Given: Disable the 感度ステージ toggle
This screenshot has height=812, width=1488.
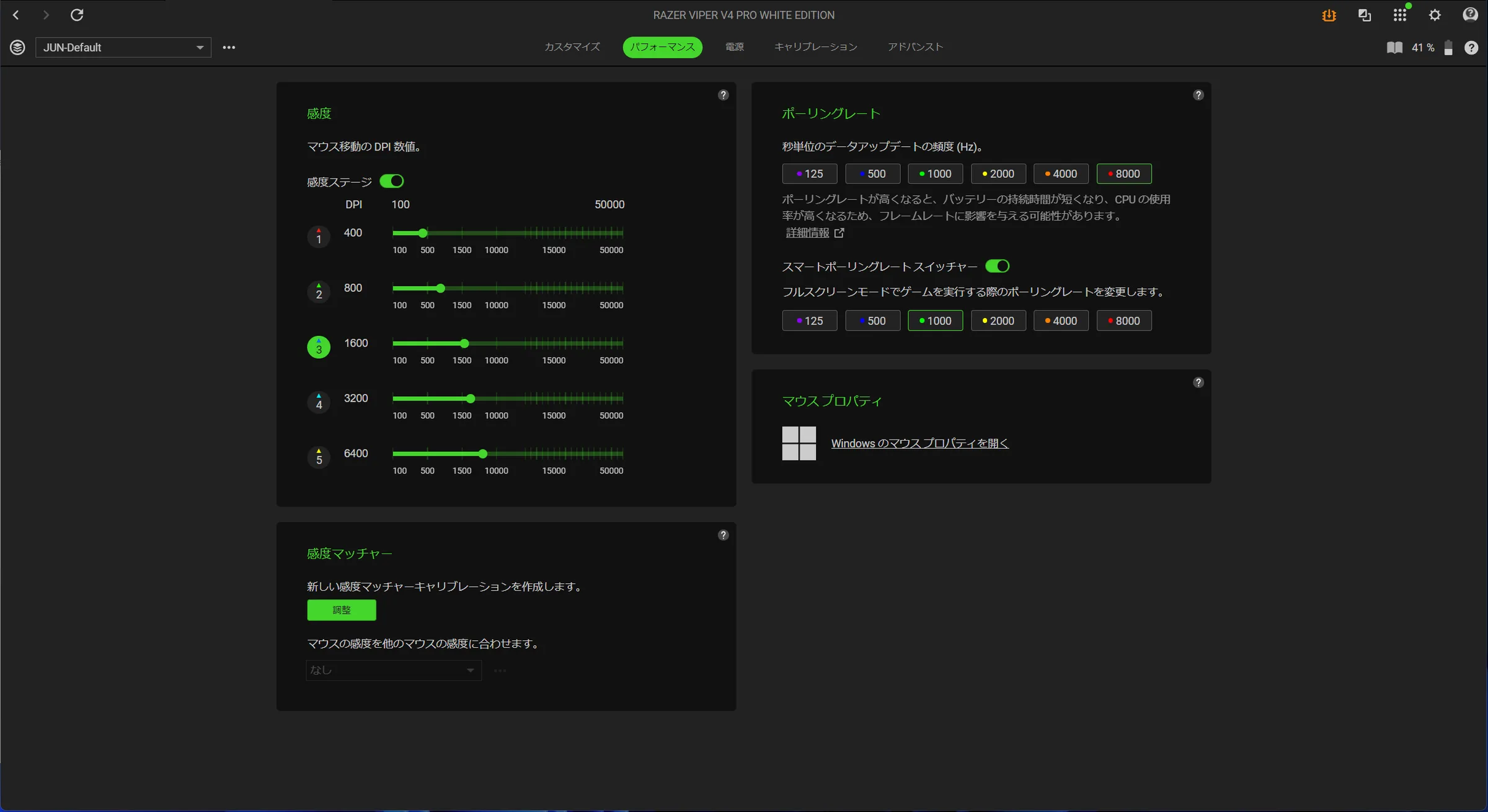Looking at the screenshot, I should [x=392, y=181].
